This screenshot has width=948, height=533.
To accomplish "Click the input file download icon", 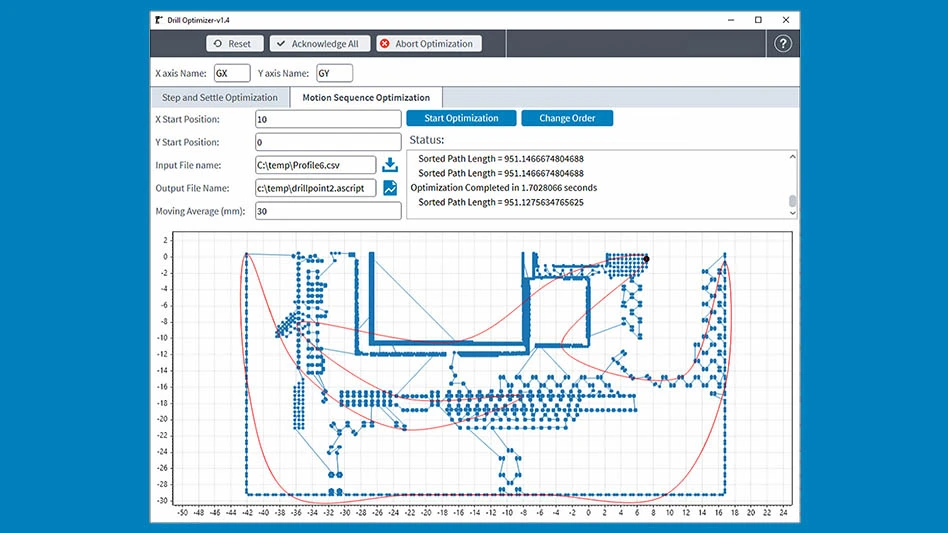I will [x=390, y=165].
